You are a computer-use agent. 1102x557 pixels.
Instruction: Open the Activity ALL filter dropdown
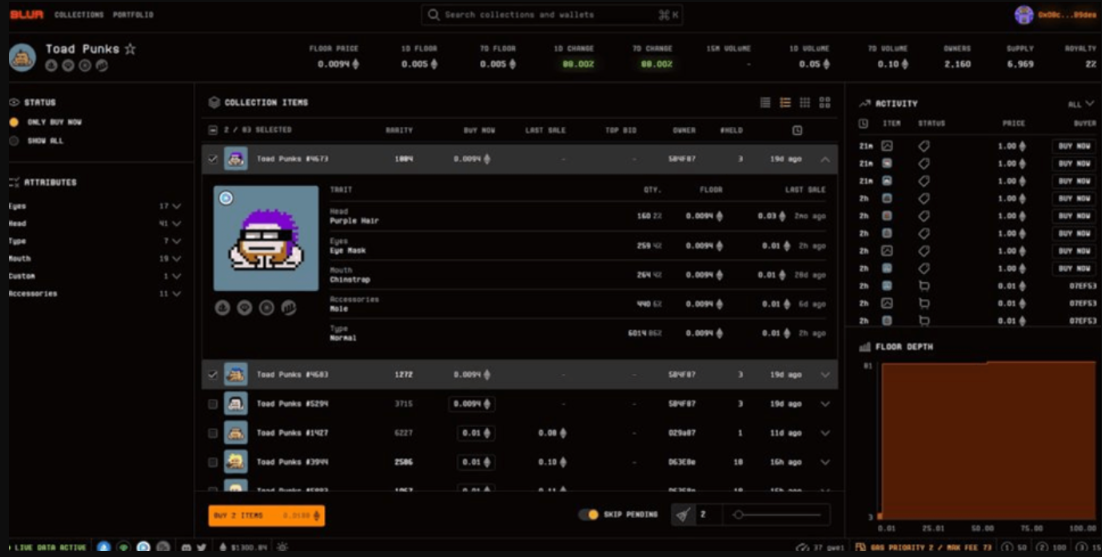pyautogui.click(x=1081, y=104)
